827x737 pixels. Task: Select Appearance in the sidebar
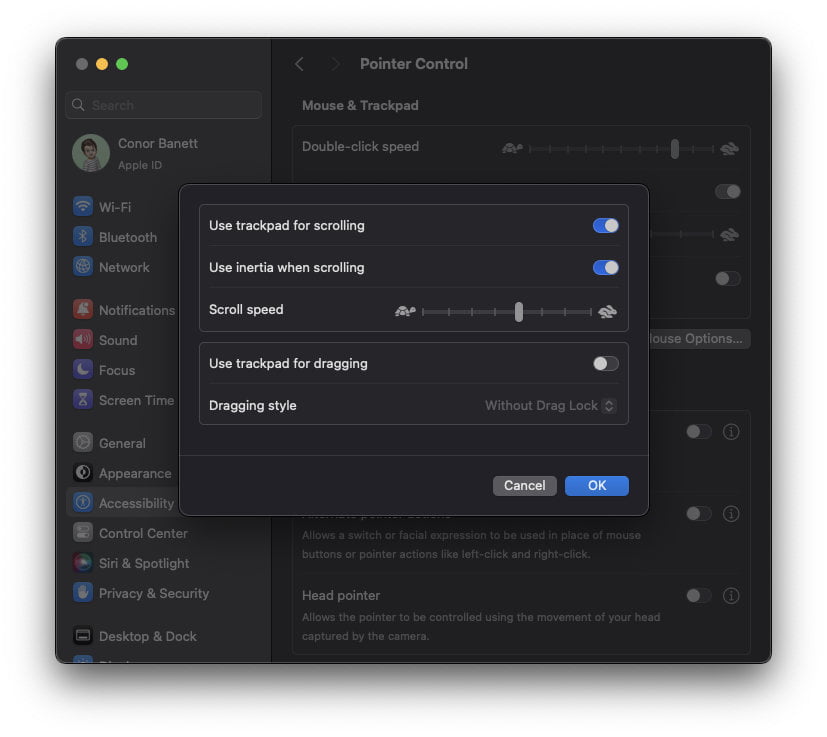pos(133,472)
